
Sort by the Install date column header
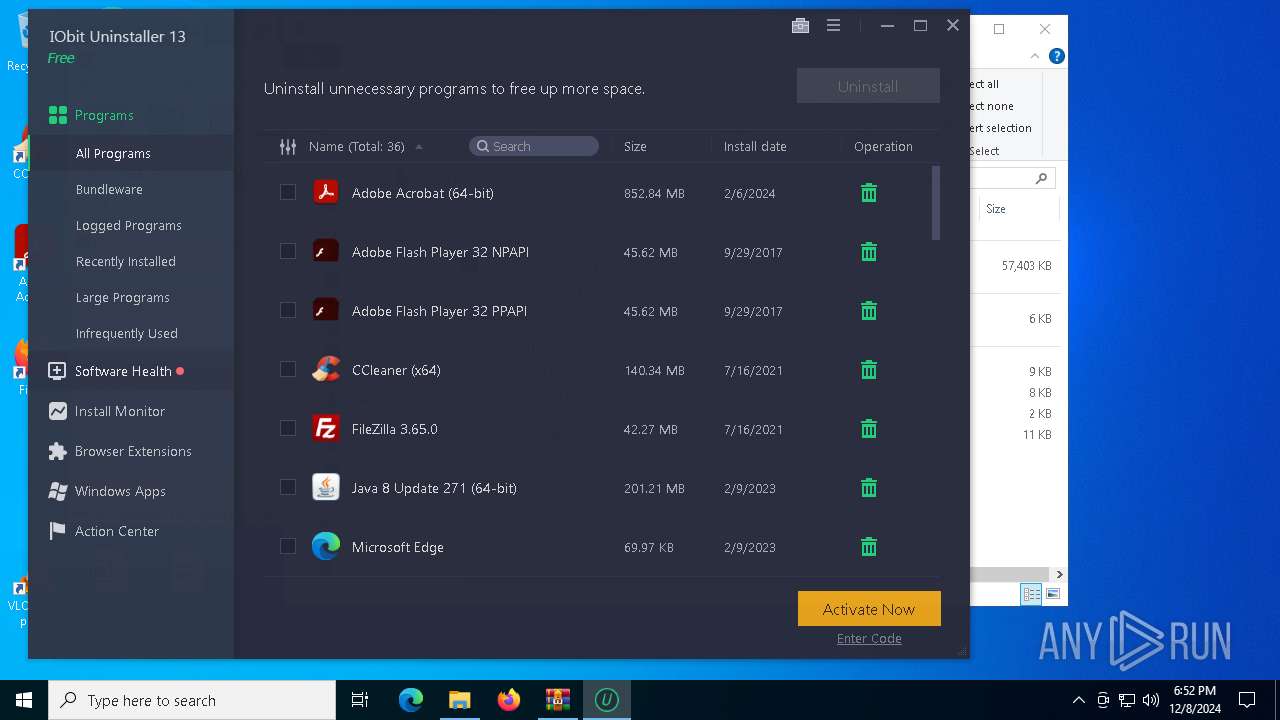coord(755,146)
